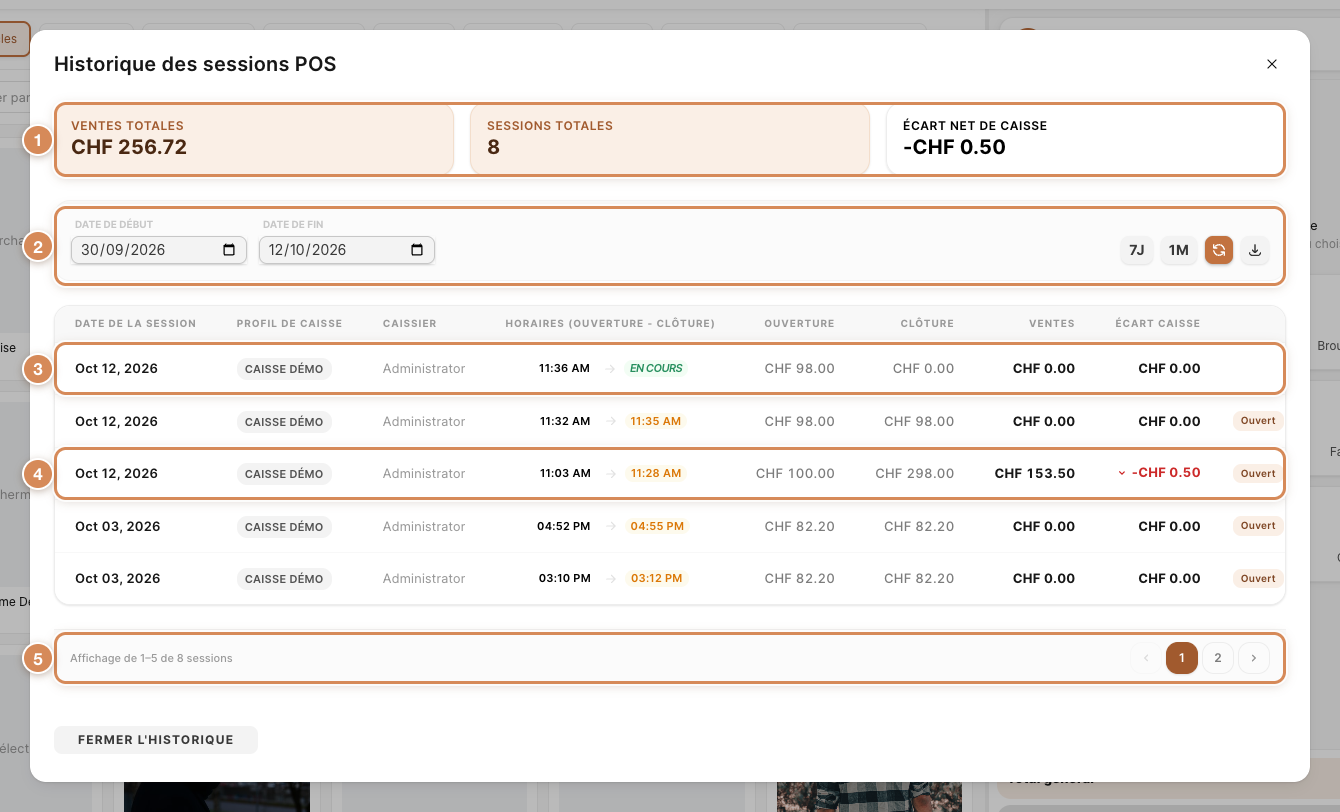Click the 04:55 PM closing time

point(657,526)
